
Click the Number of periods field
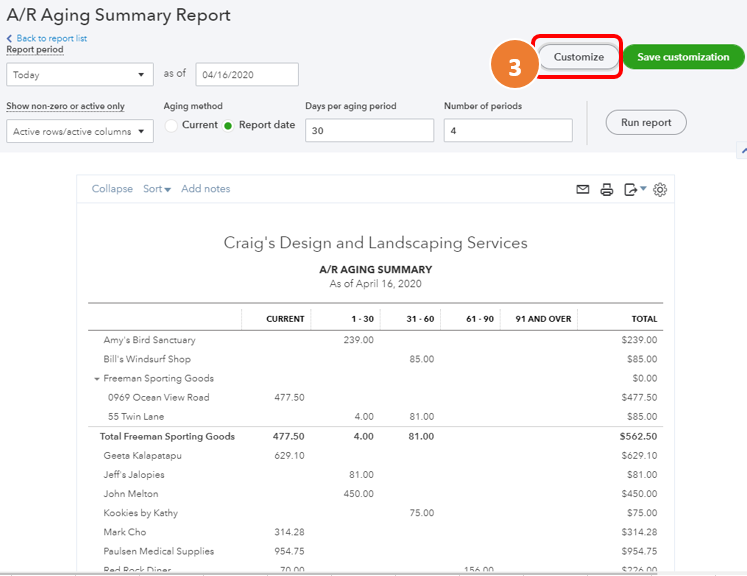[507, 131]
